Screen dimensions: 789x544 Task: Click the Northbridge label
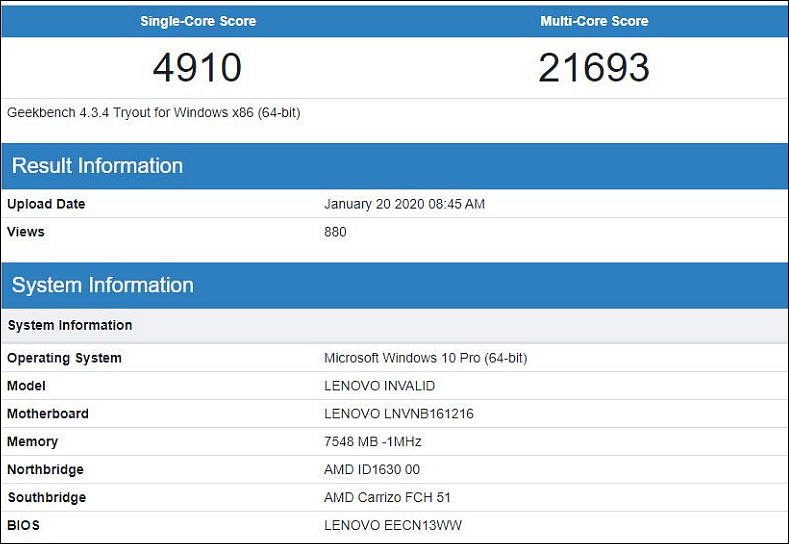[45, 469]
